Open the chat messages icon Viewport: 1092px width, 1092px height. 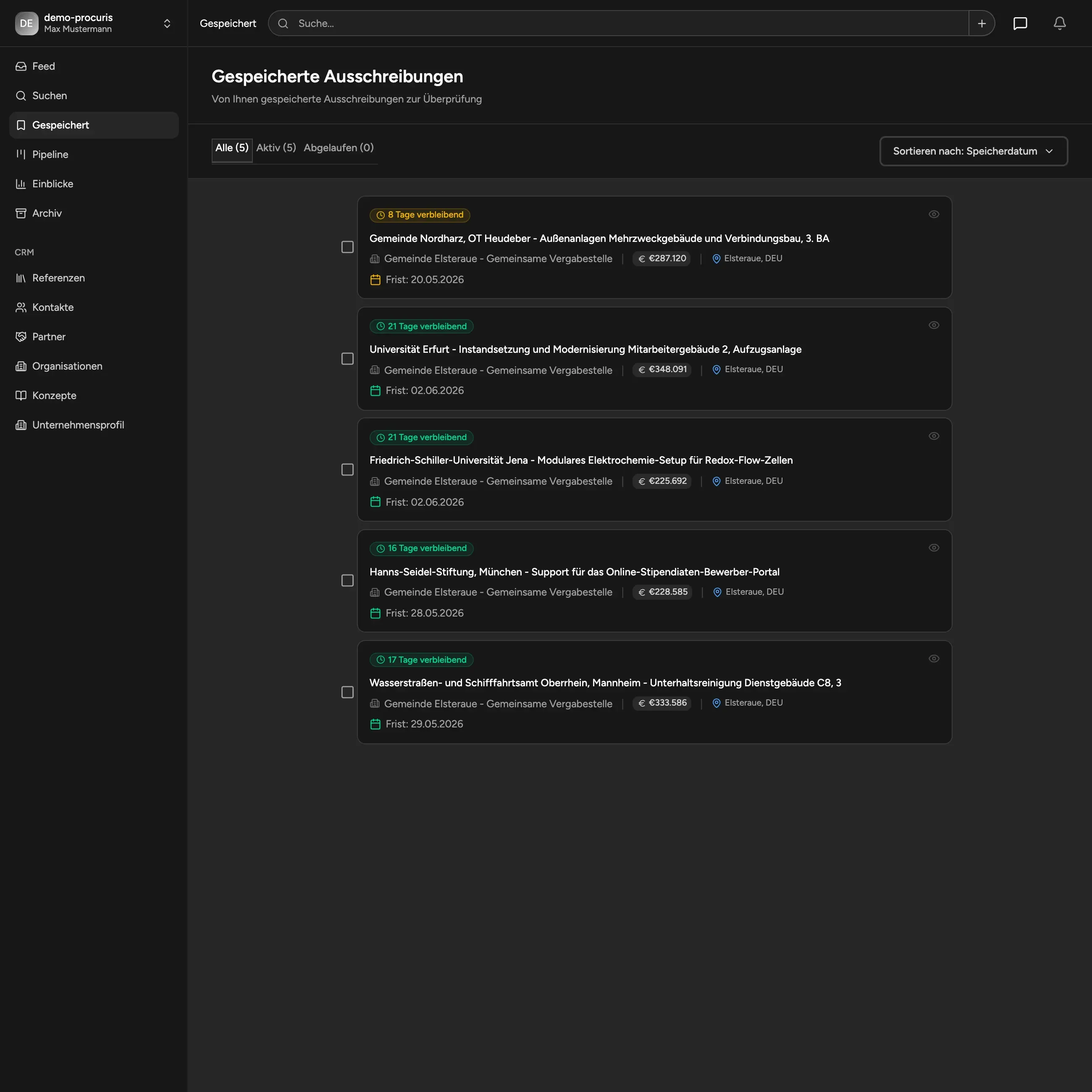pos(1020,23)
